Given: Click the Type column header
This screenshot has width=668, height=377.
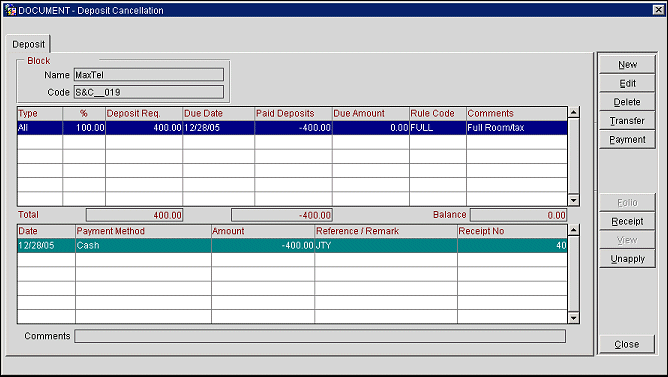Looking at the screenshot, I should click(40, 114).
